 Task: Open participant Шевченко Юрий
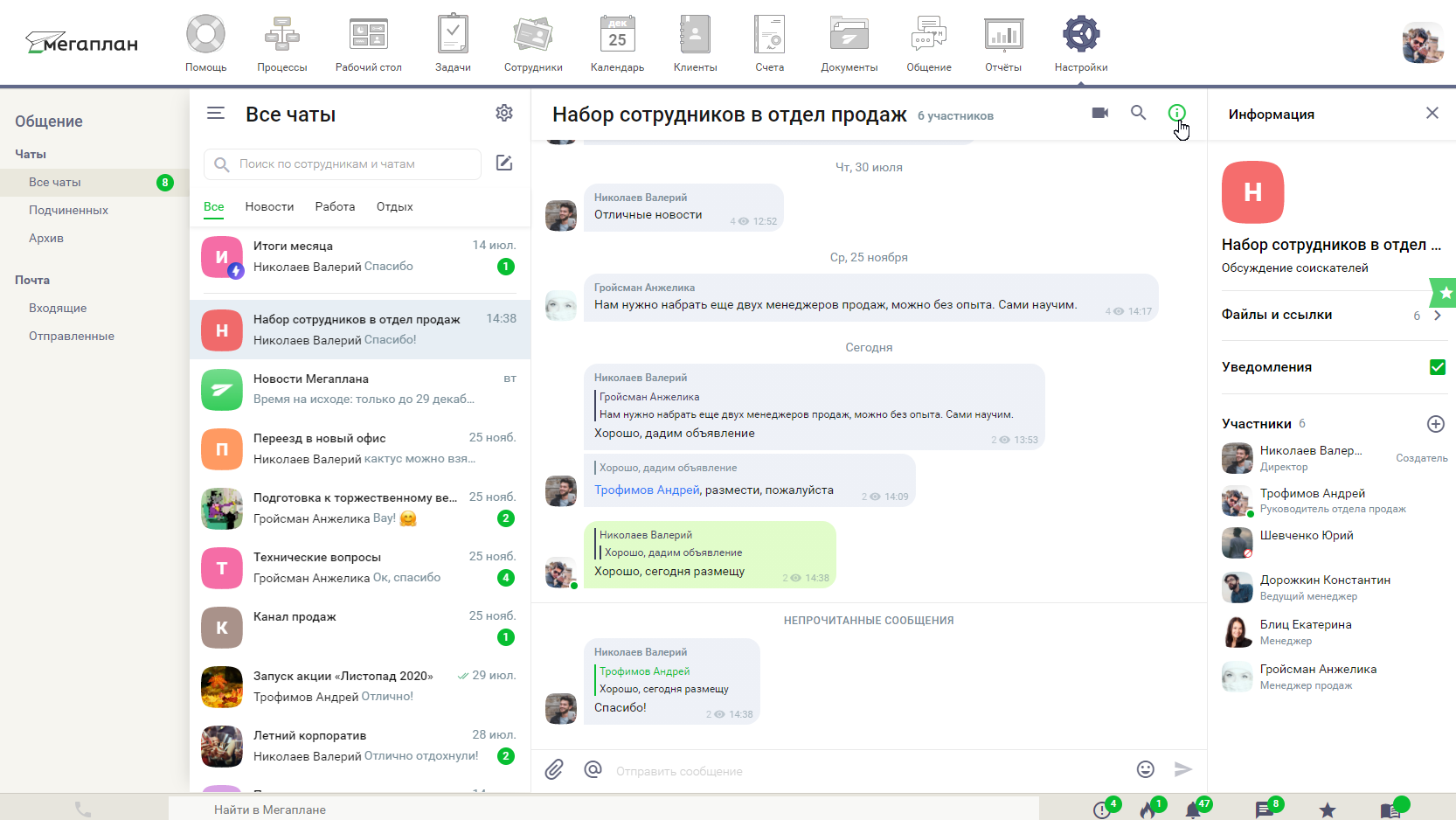[x=1334, y=543]
